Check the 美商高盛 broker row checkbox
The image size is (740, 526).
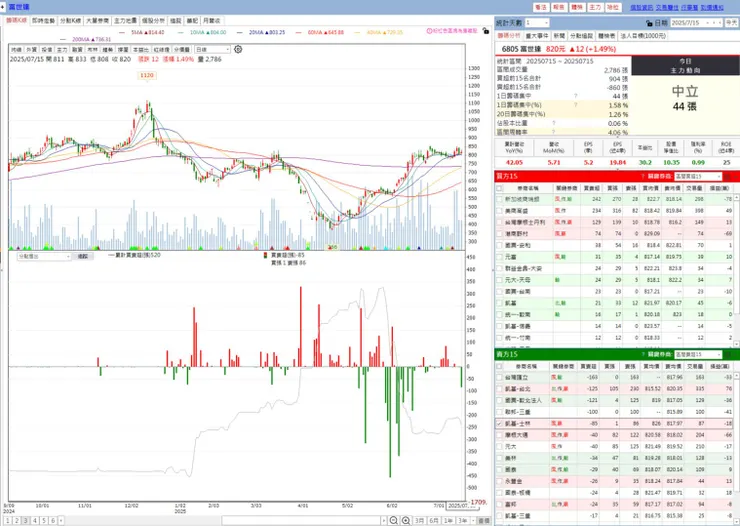point(499,211)
